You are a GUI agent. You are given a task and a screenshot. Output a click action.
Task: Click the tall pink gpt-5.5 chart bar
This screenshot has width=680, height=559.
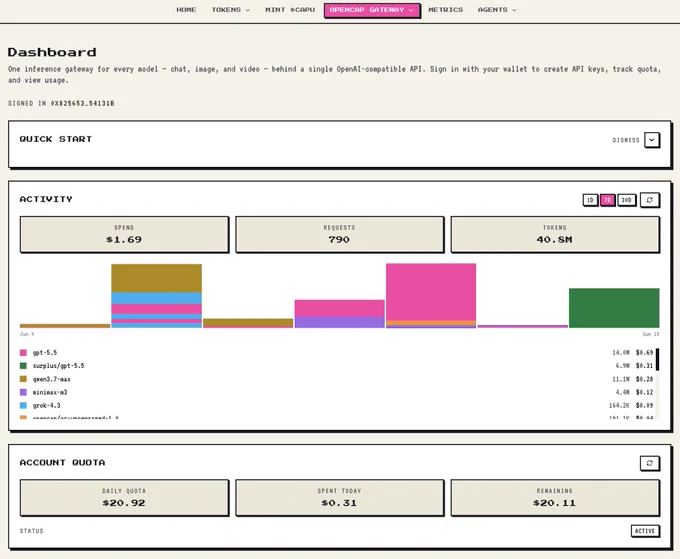(x=431, y=292)
